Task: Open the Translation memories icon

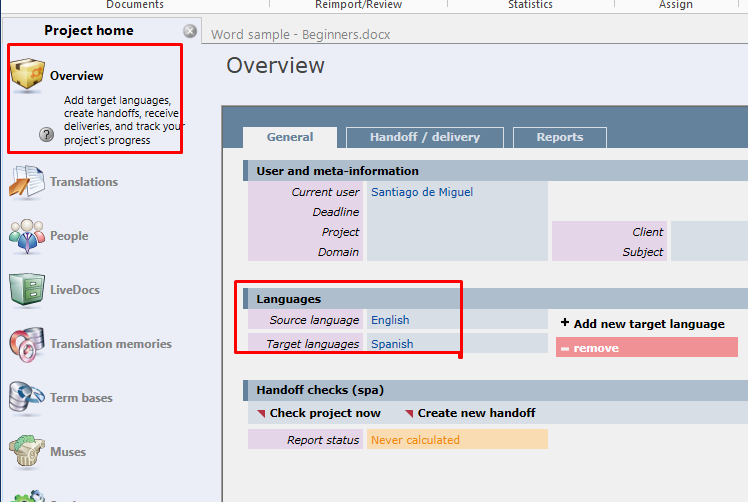Action: pos(27,344)
